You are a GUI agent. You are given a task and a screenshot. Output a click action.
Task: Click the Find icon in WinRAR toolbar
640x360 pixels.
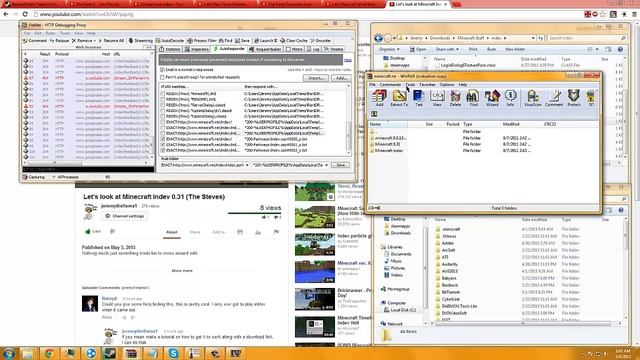pos(473,98)
